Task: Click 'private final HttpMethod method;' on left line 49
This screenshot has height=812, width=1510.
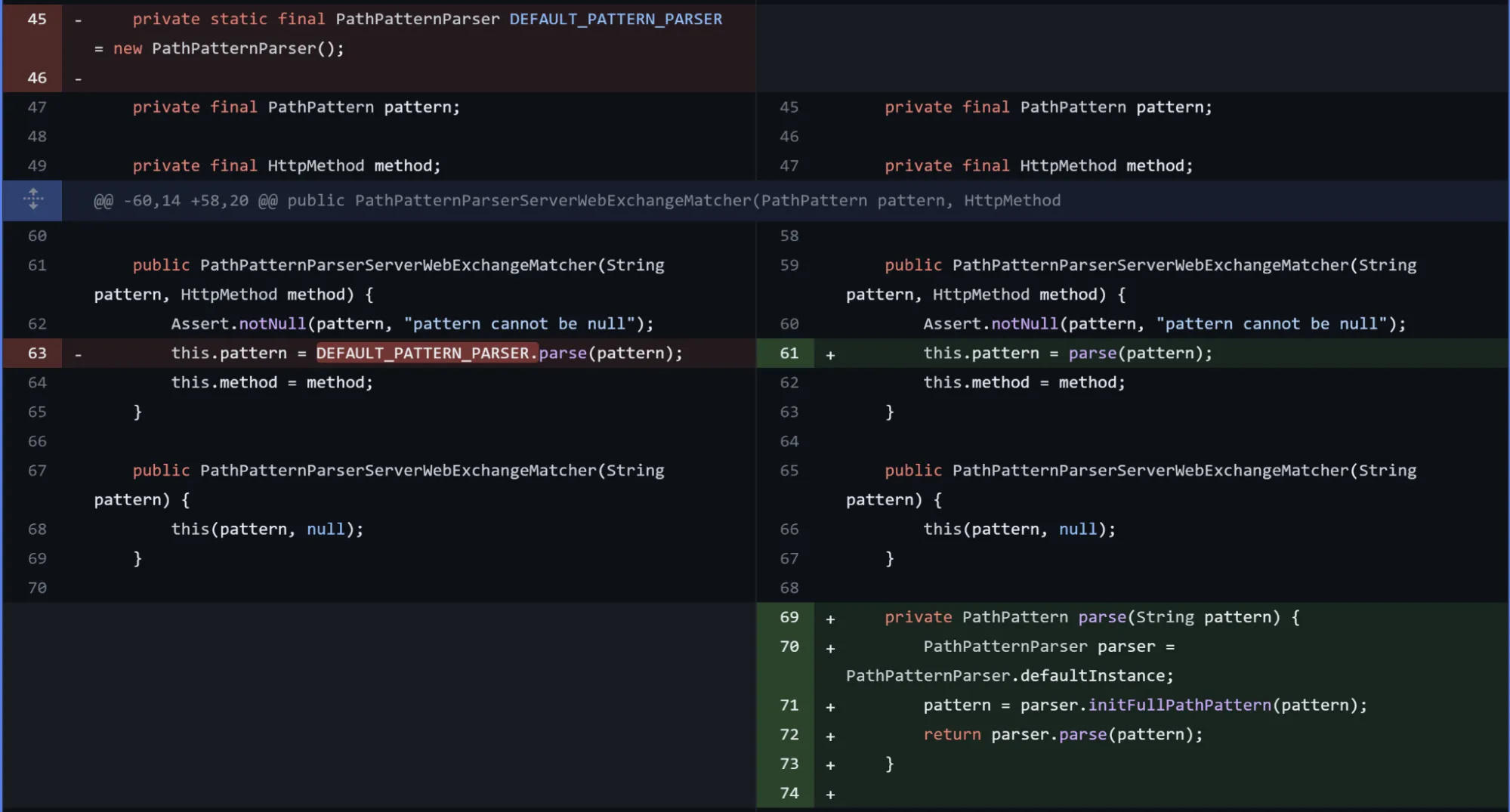Action: coord(286,165)
